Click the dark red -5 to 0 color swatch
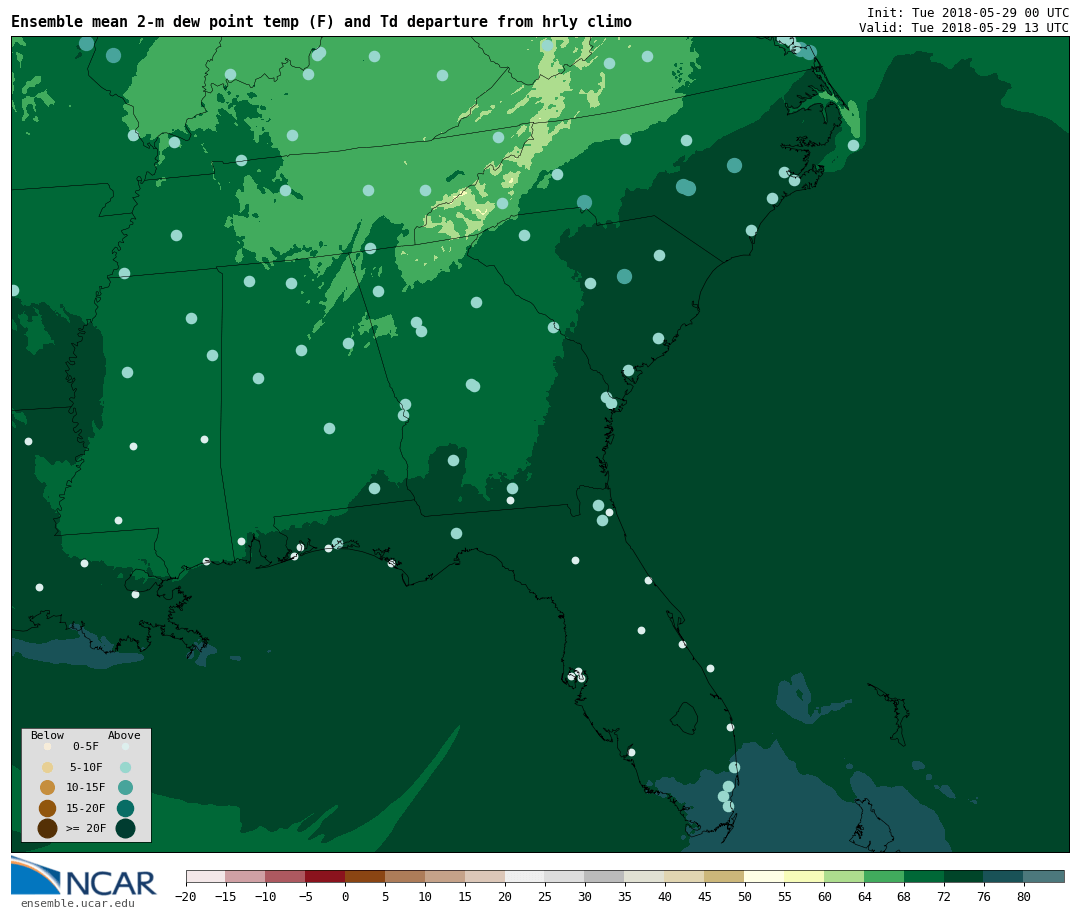Screen dimensions: 1080x915 tap(325, 876)
